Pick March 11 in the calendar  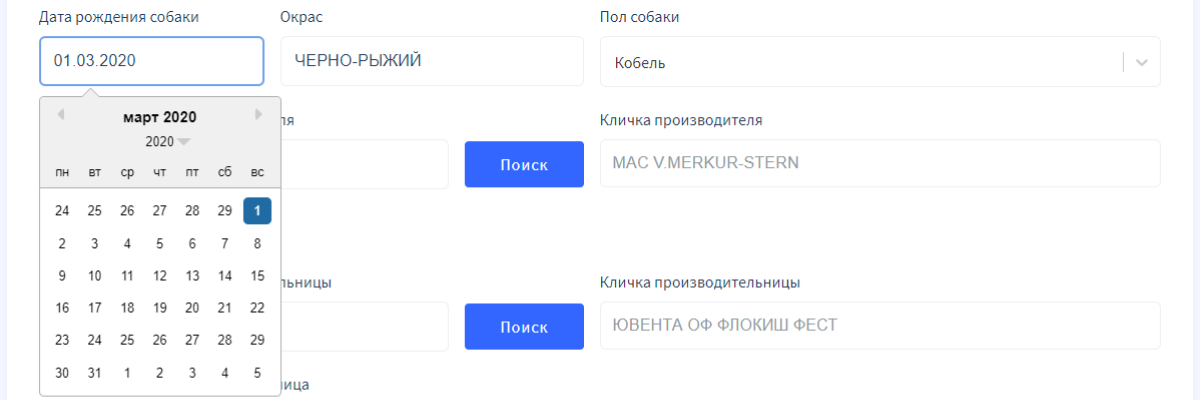click(x=127, y=275)
